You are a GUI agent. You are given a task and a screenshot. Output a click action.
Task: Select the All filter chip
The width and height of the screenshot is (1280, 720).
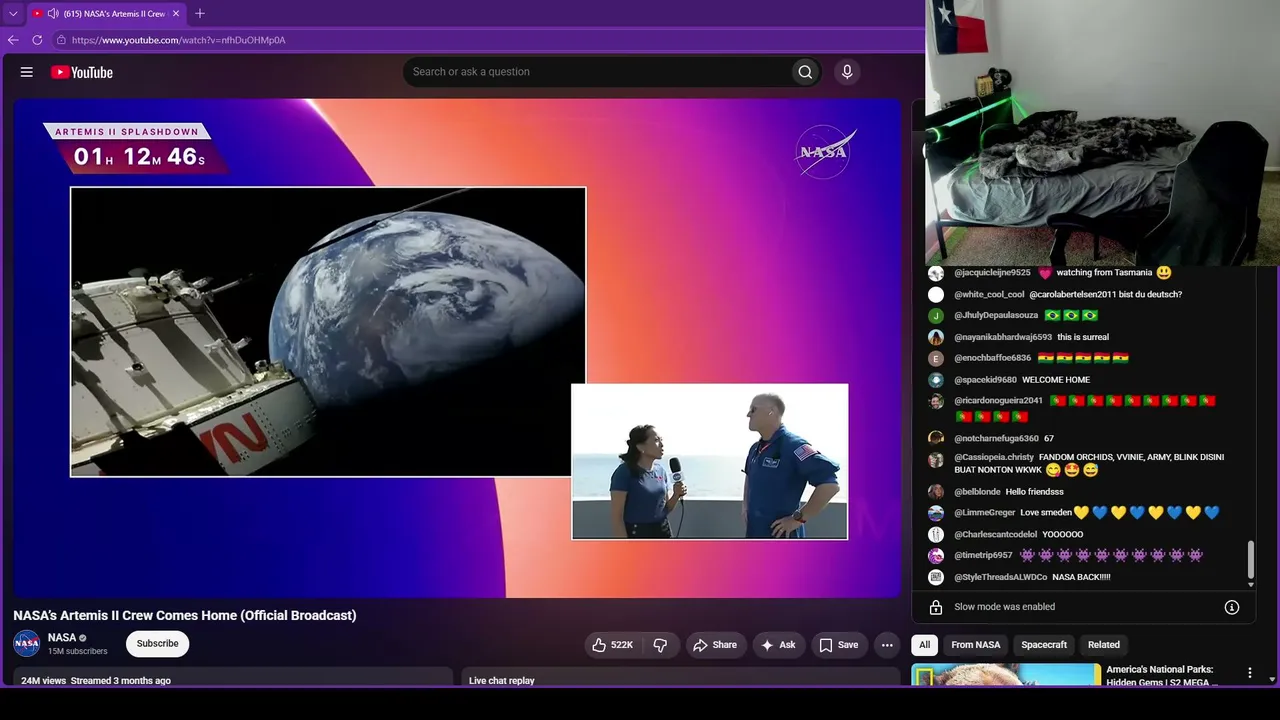click(x=925, y=645)
